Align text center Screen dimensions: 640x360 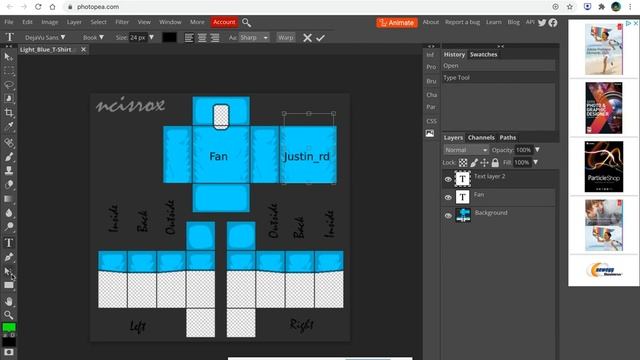coord(202,38)
